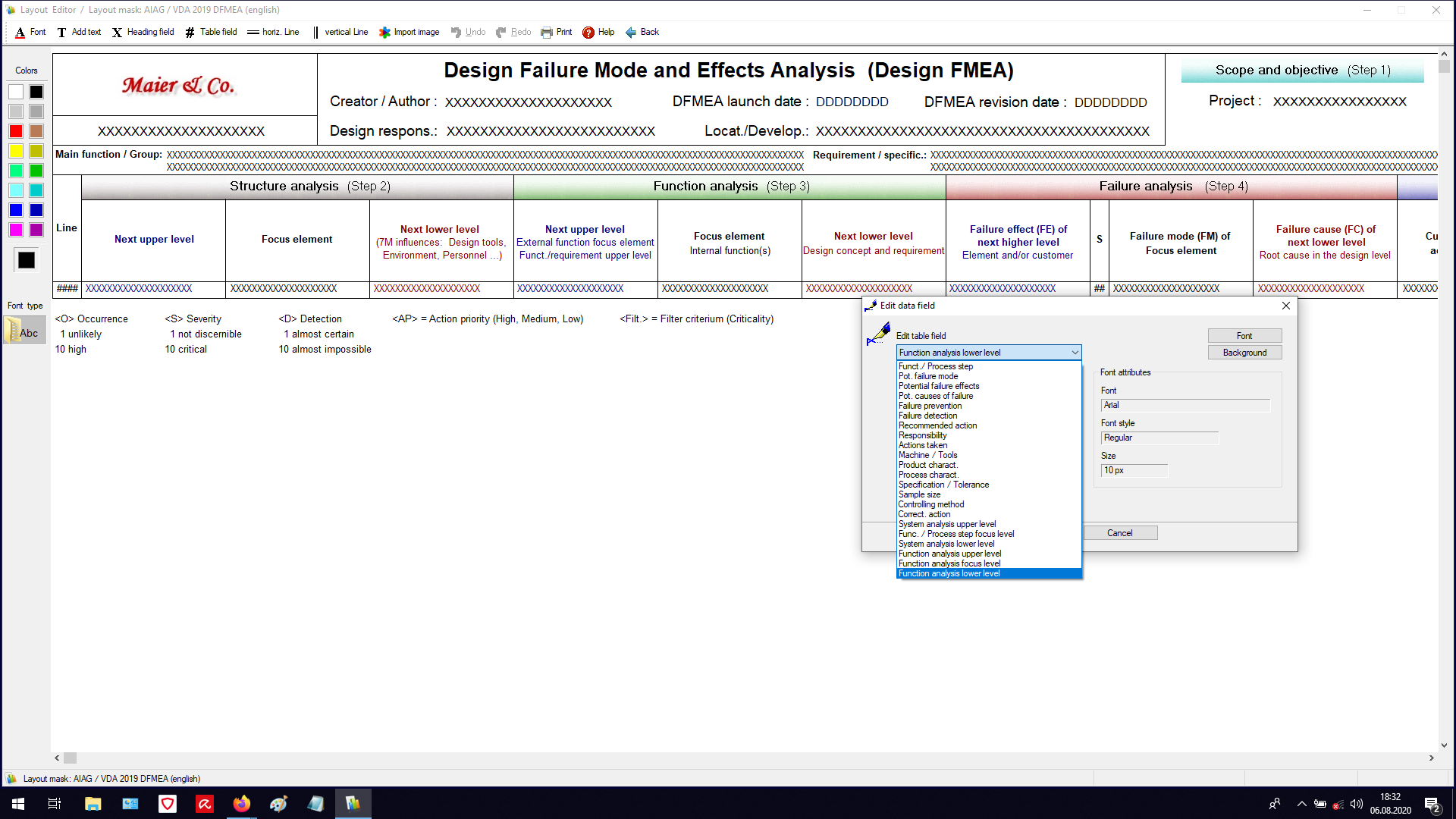Image resolution: width=1456 pixels, height=819 pixels.
Task: Add a vertical line
Action: coord(340,33)
